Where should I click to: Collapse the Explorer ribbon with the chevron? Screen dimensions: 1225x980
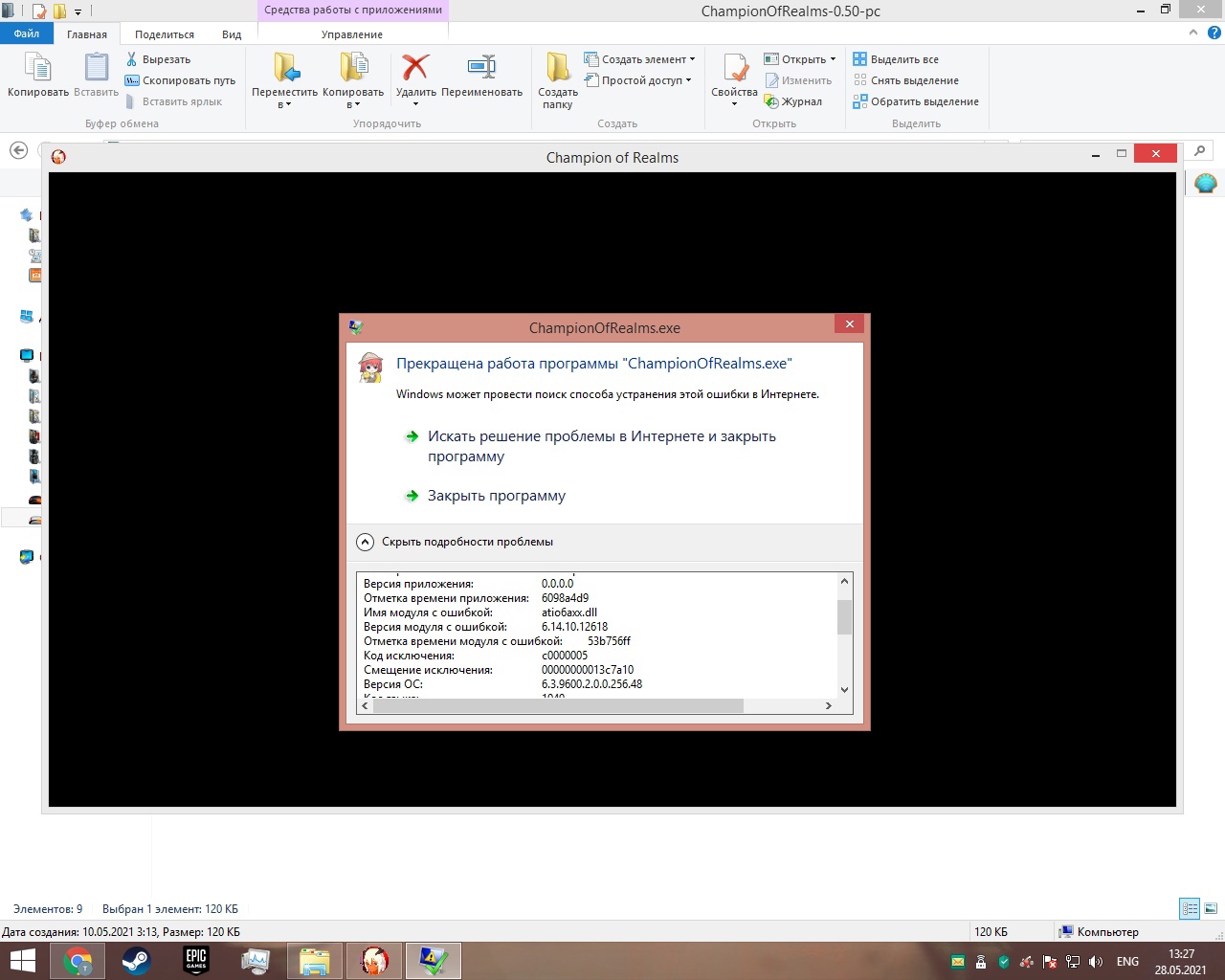1192,33
